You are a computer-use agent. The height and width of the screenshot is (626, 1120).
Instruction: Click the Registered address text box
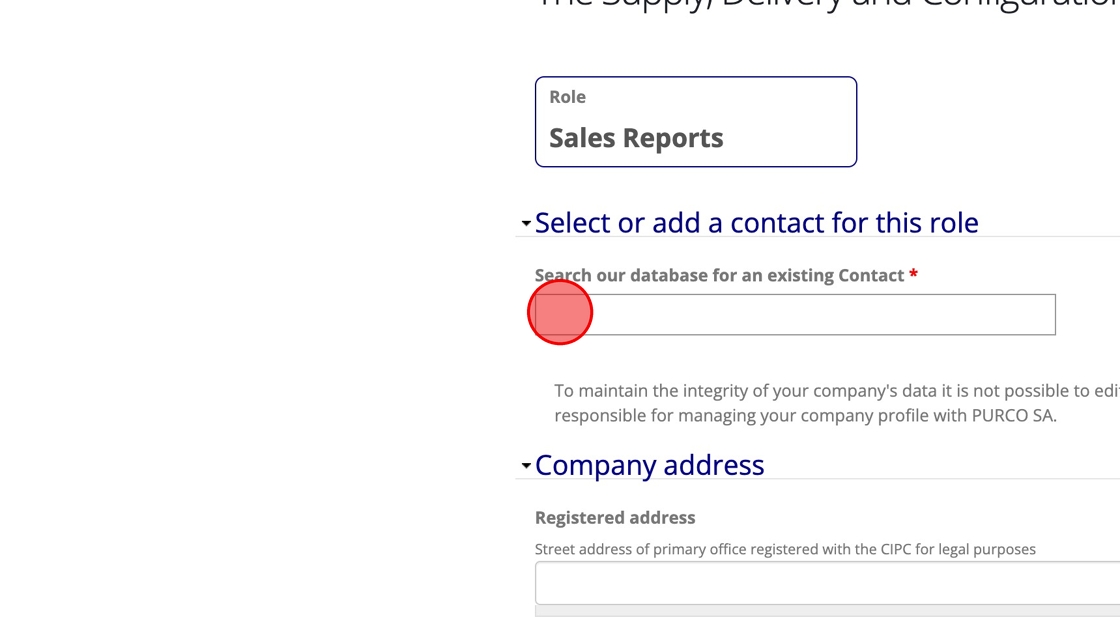pyautogui.click(x=827, y=583)
